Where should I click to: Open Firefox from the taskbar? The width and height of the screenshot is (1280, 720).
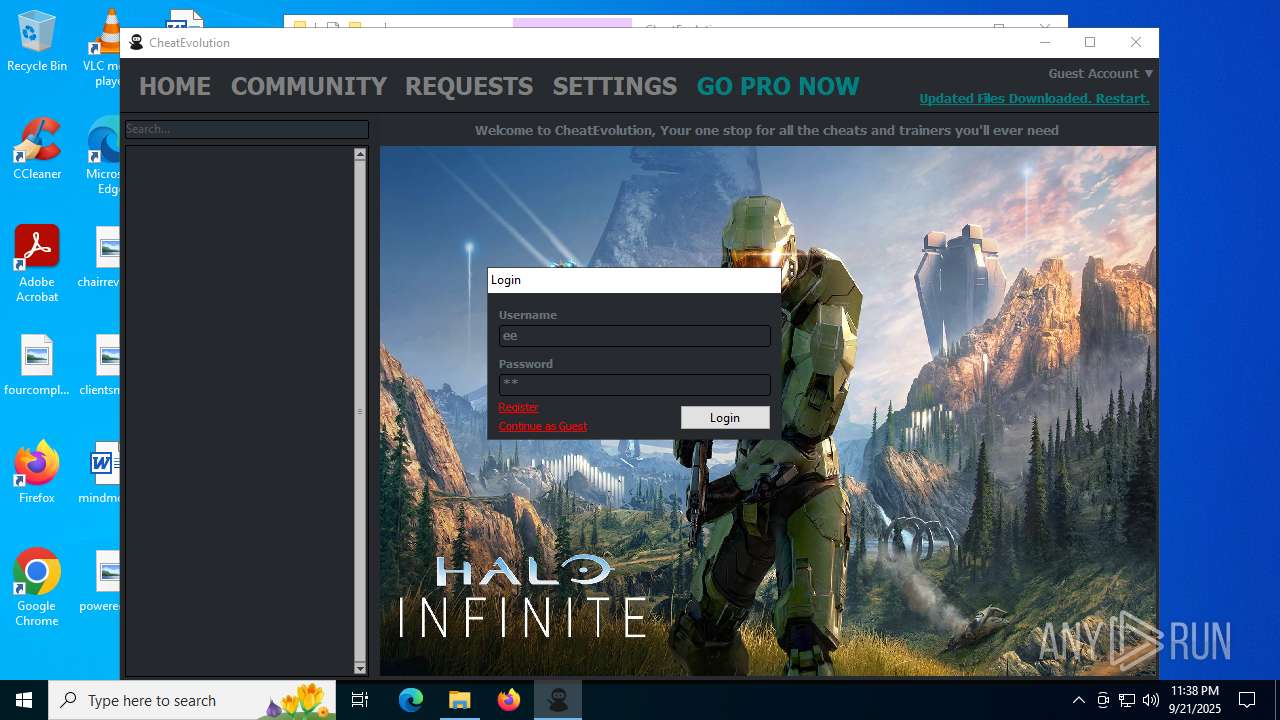(509, 700)
